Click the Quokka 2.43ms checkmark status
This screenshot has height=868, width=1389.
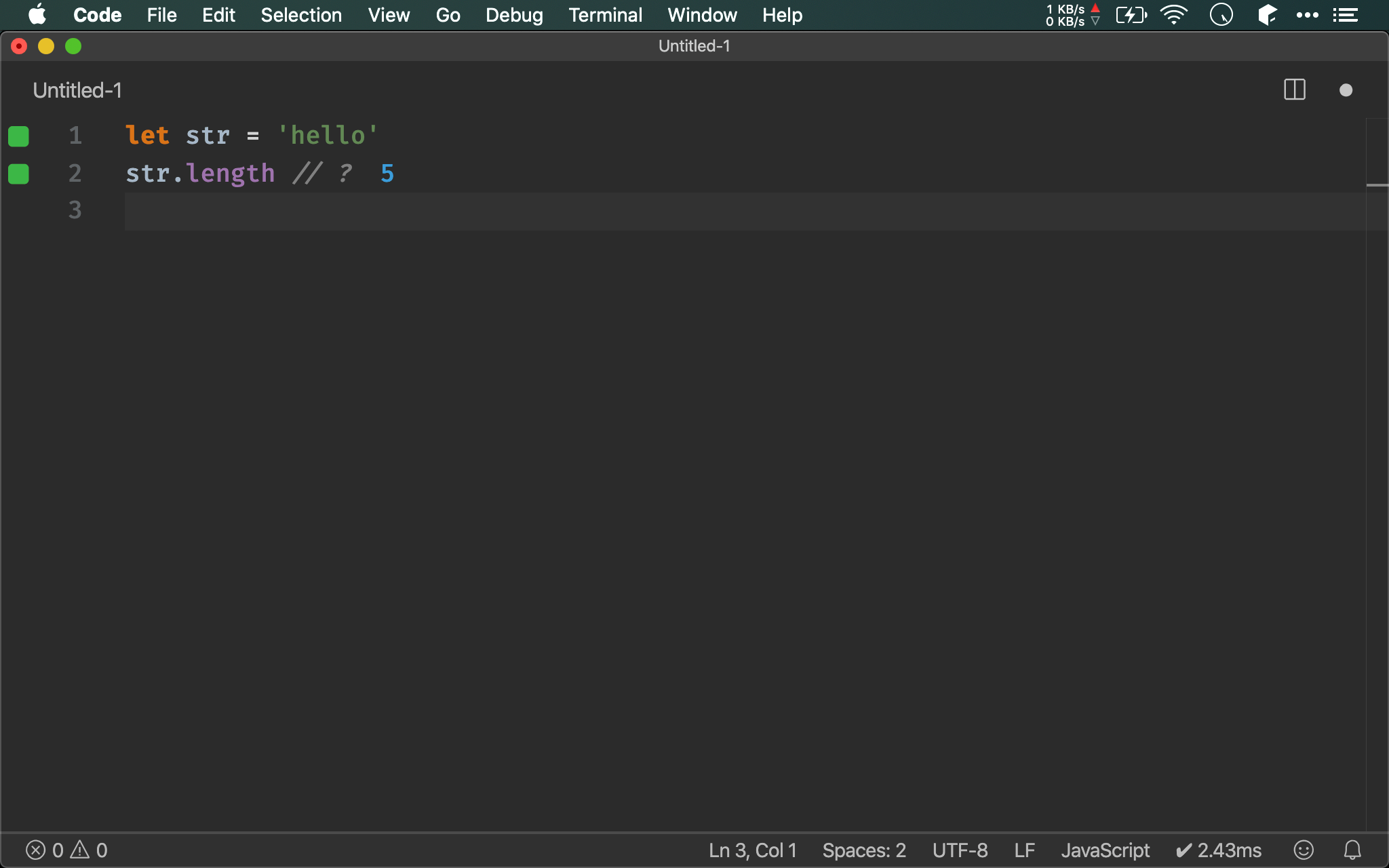pos(1218,850)
